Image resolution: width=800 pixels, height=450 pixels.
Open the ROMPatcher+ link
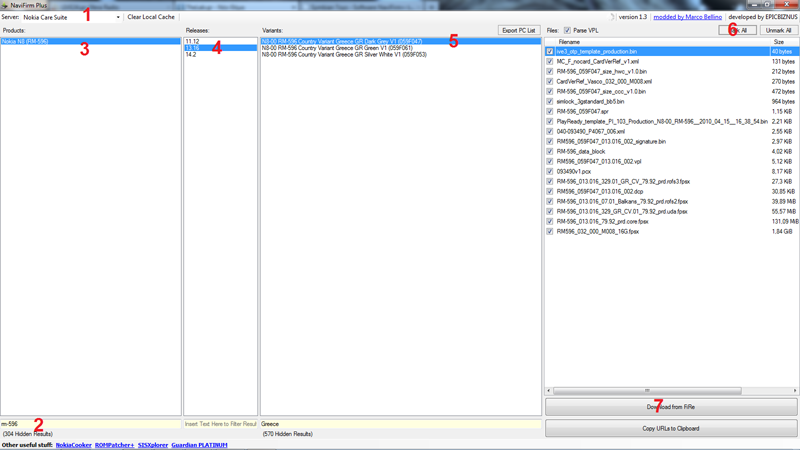point(115,445)
